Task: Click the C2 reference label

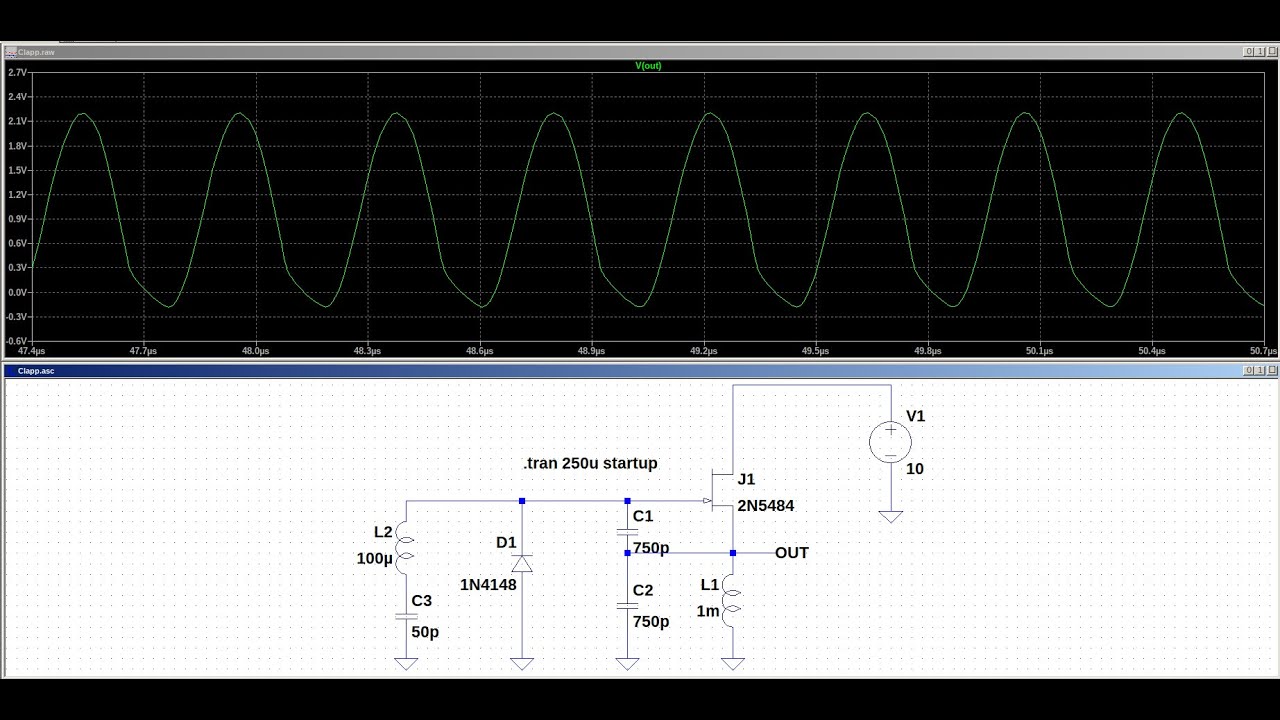Action: click(643, 591)
